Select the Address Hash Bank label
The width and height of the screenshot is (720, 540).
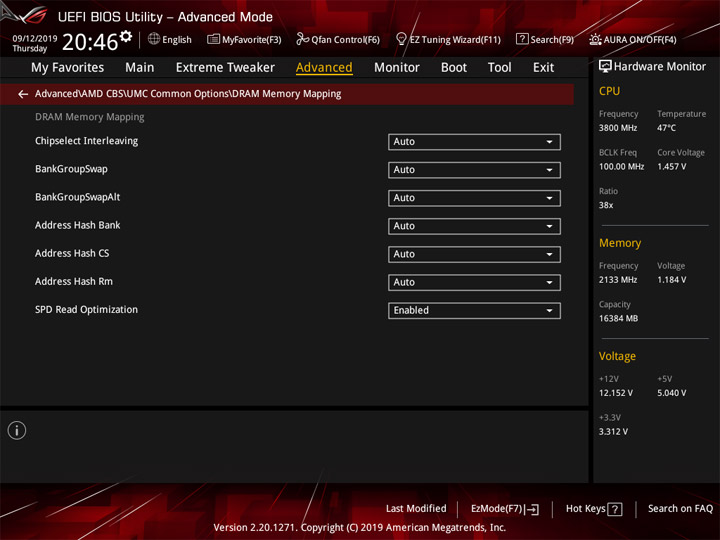[78, 225]
